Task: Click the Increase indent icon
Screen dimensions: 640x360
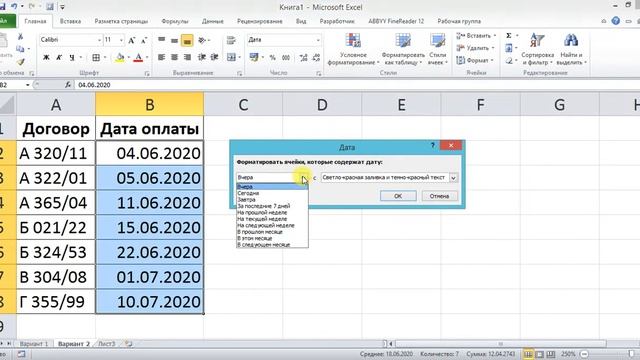Action: pos(214,58)
